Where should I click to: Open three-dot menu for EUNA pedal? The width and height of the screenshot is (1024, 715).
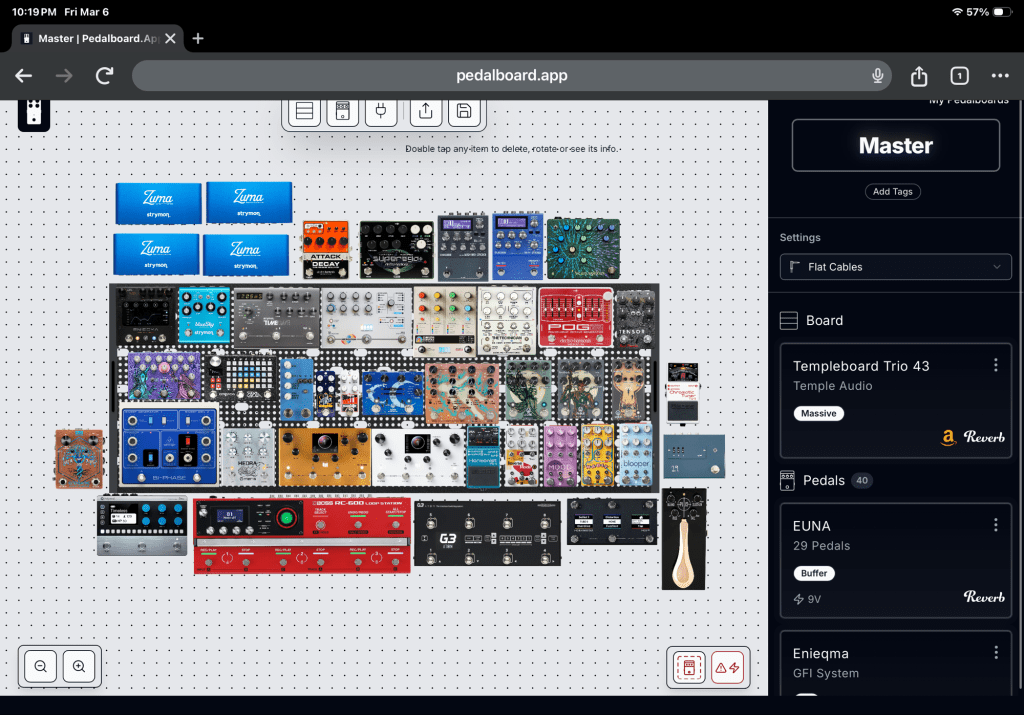[x=995, y=525]
